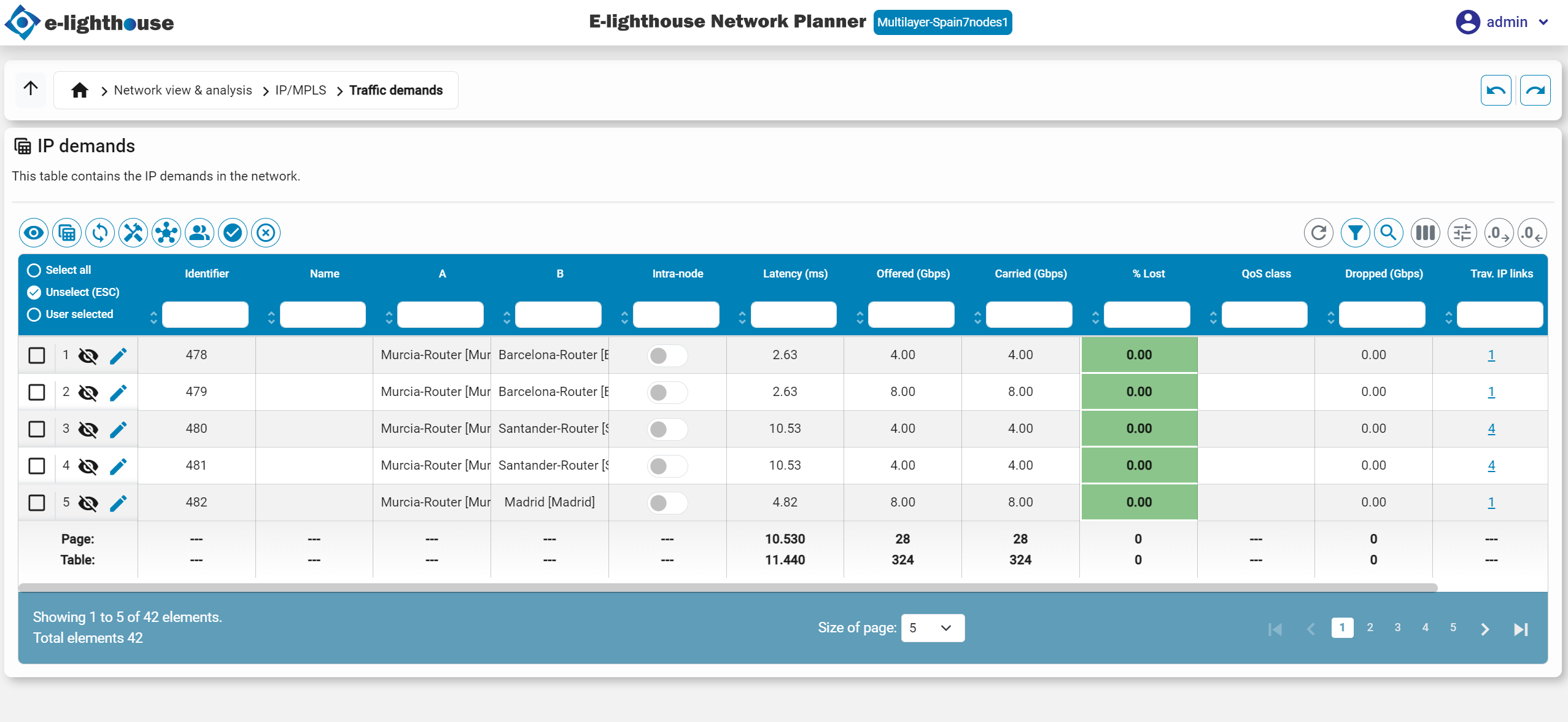Click the Identifier filter input field
The image size is (1568, 722).
205,315
